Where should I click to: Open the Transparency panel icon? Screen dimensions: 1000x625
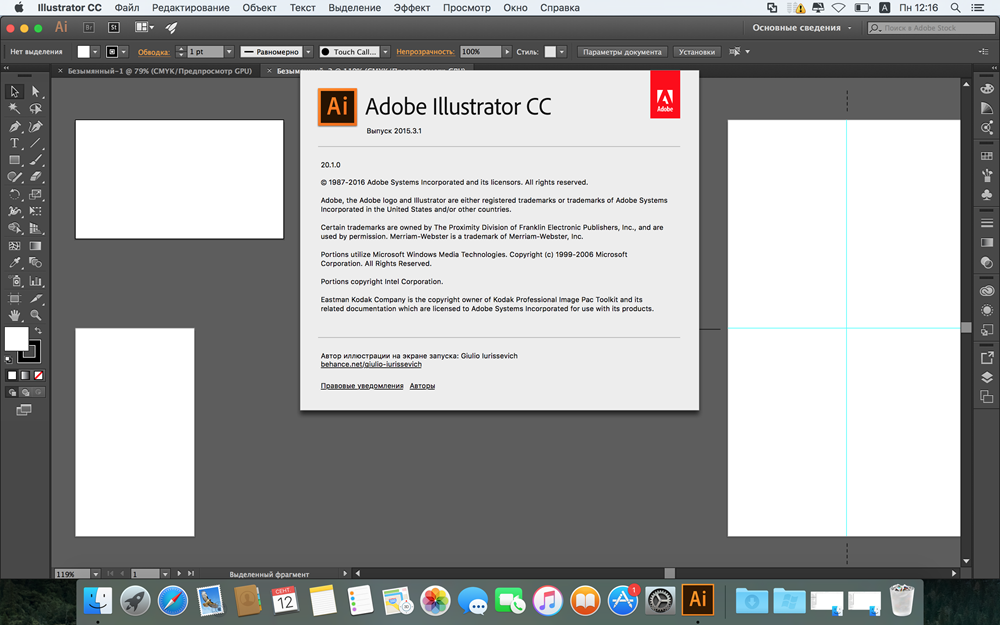click(x=987, y=262)
